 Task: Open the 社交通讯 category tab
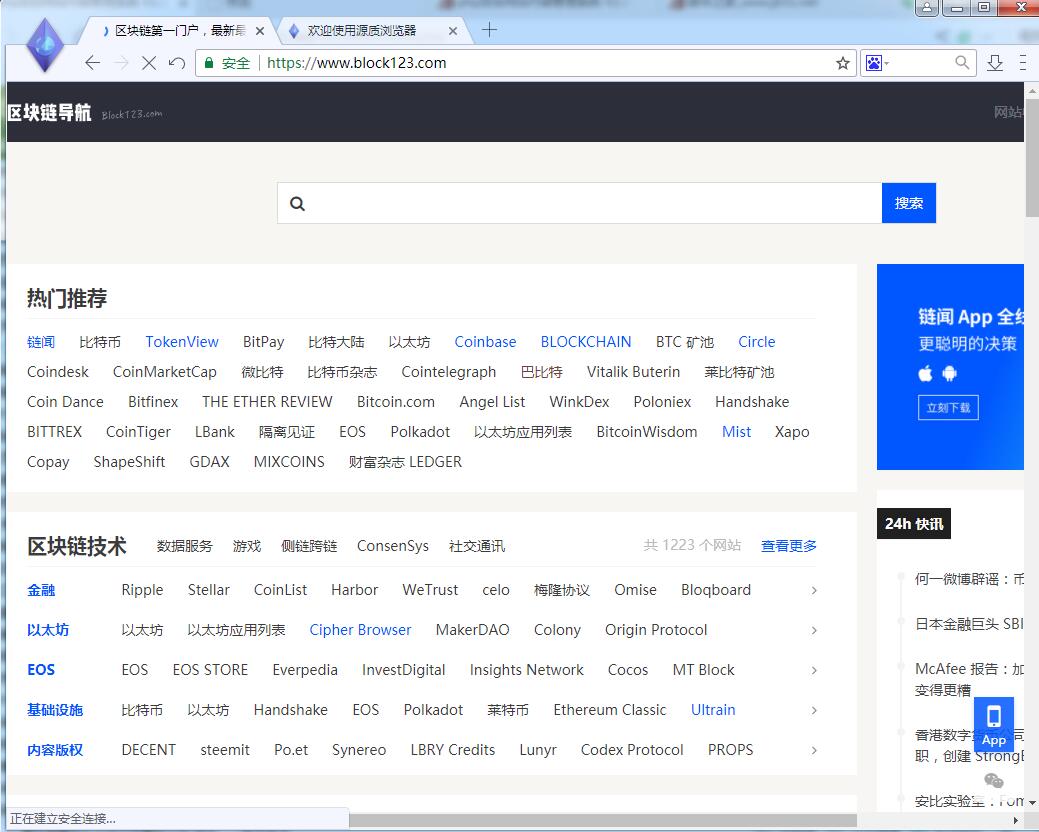click(x=476, y=546)
